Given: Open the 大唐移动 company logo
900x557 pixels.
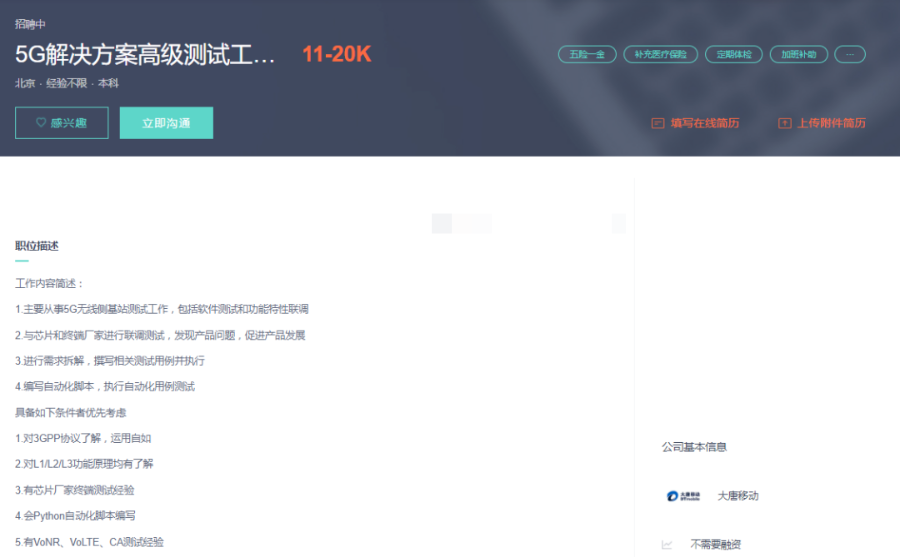Looking at the screenshot, I should tap(683, 496).
